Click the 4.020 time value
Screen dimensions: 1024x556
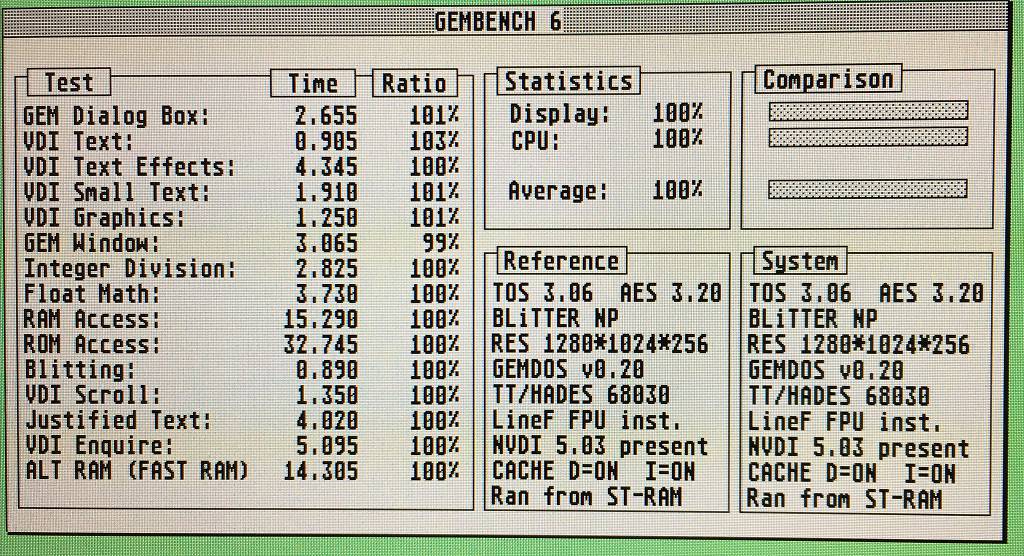pos(326,421)
